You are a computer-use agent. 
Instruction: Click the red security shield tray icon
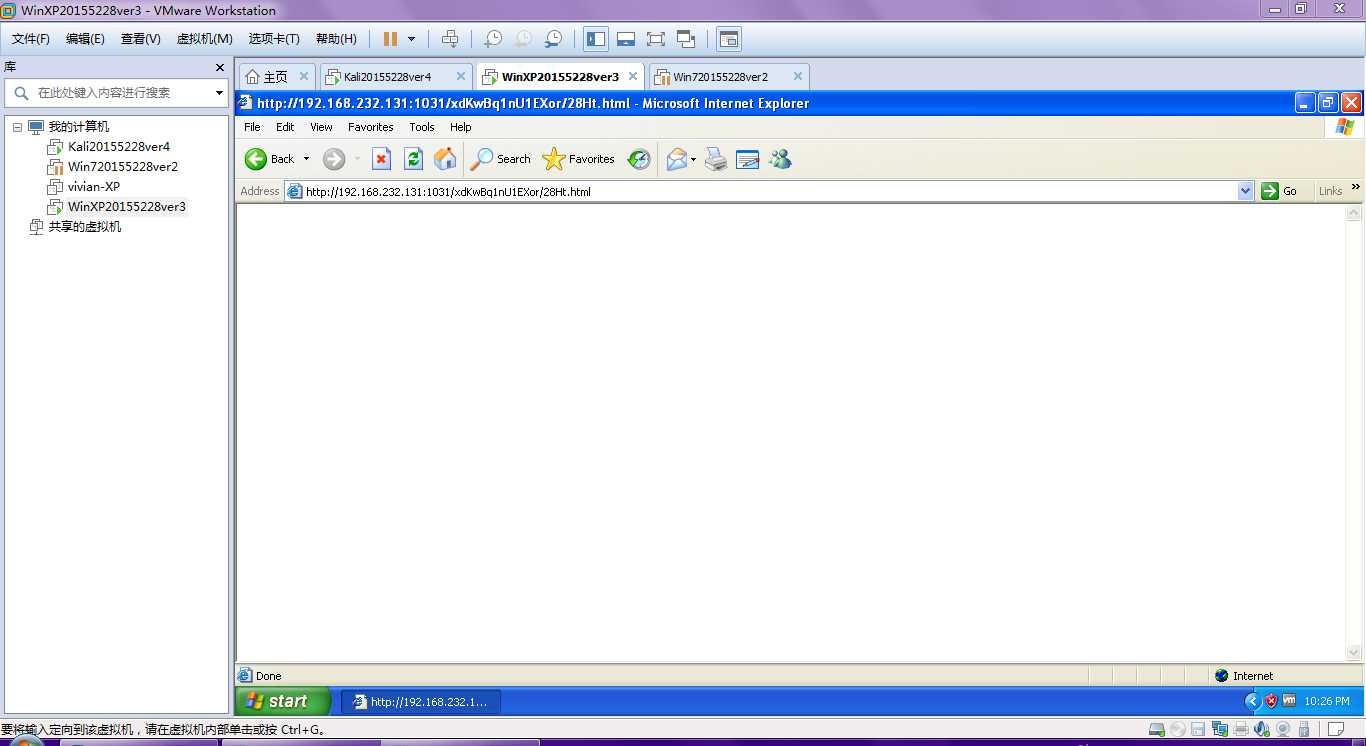(x=1271, y=701)
